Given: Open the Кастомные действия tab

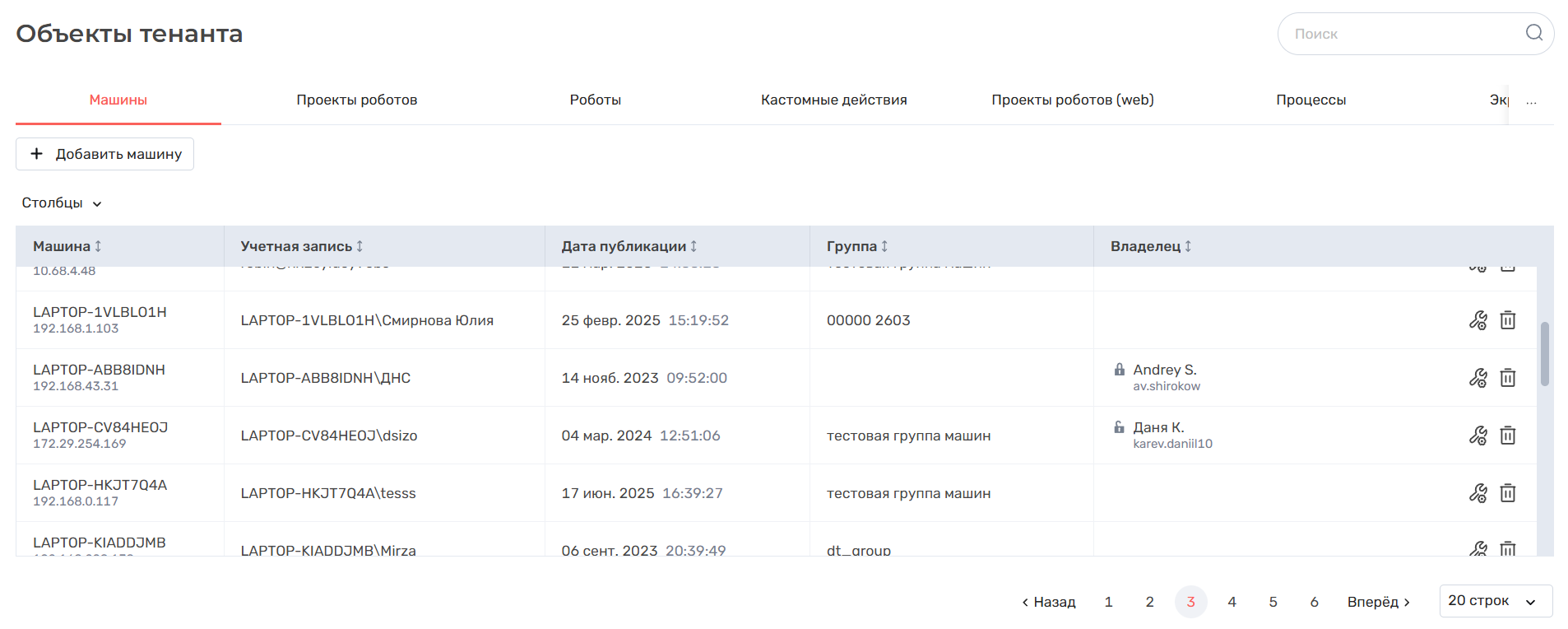Looking at the screenshot, I should pyautogui.click(x=833, y=100).
